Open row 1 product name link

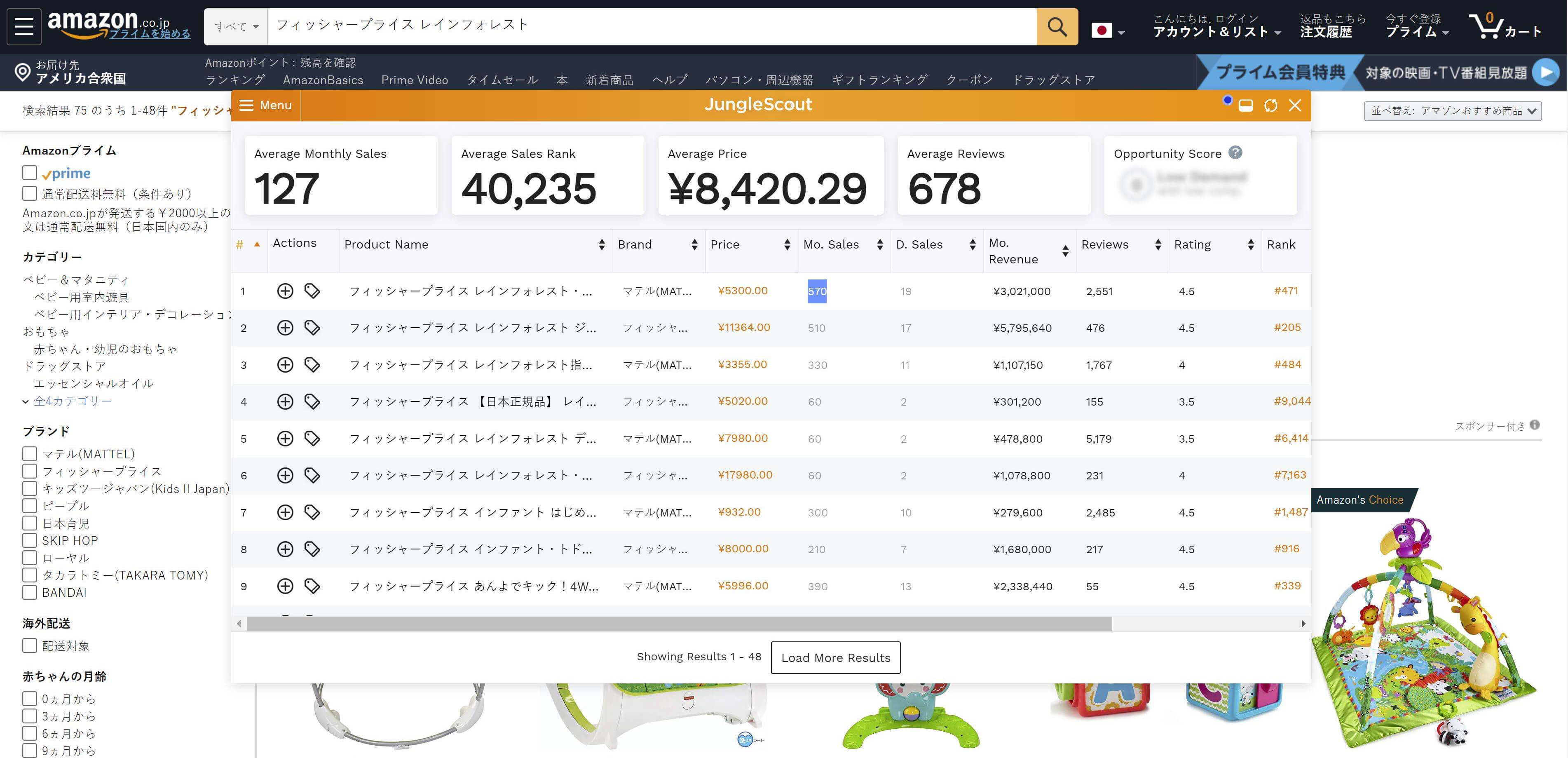(x=470, y=291)
